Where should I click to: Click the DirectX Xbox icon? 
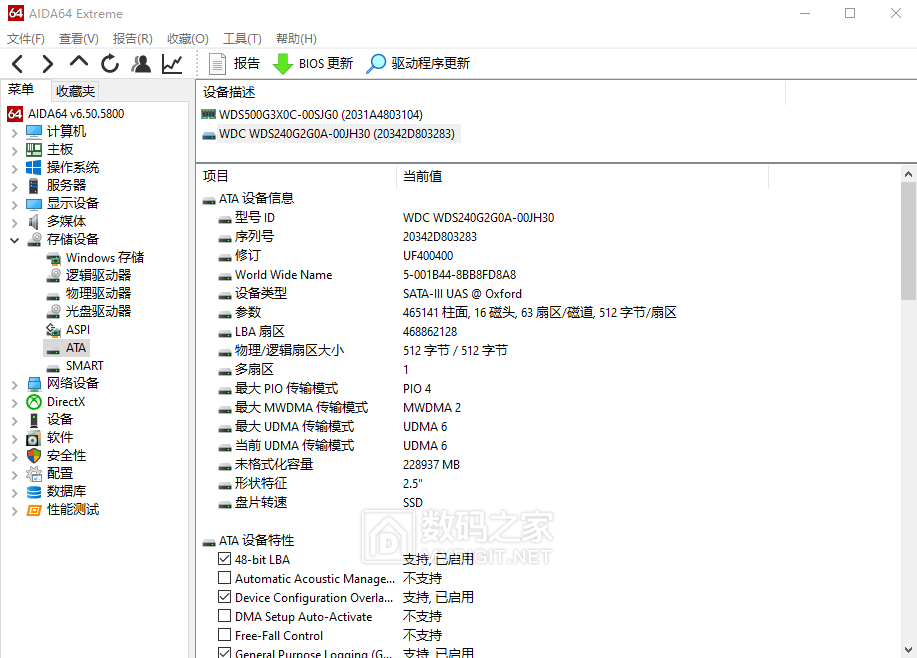pyautogui.click(x=34, y=402)
